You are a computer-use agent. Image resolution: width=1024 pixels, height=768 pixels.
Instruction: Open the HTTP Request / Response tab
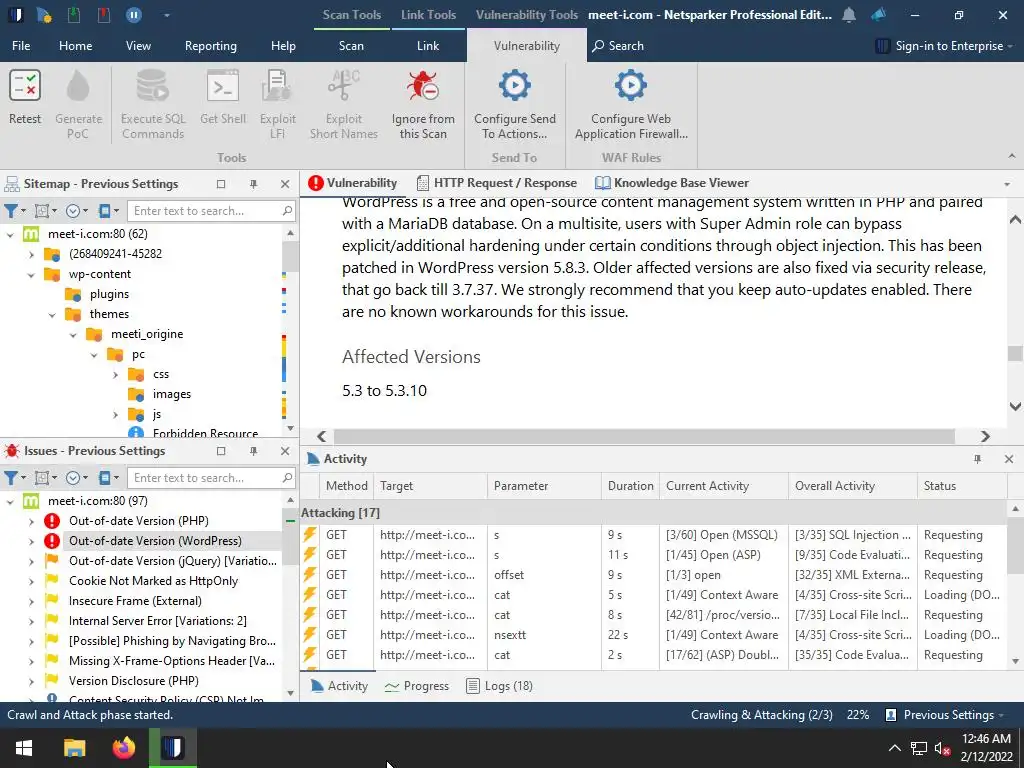coord(497,183)
